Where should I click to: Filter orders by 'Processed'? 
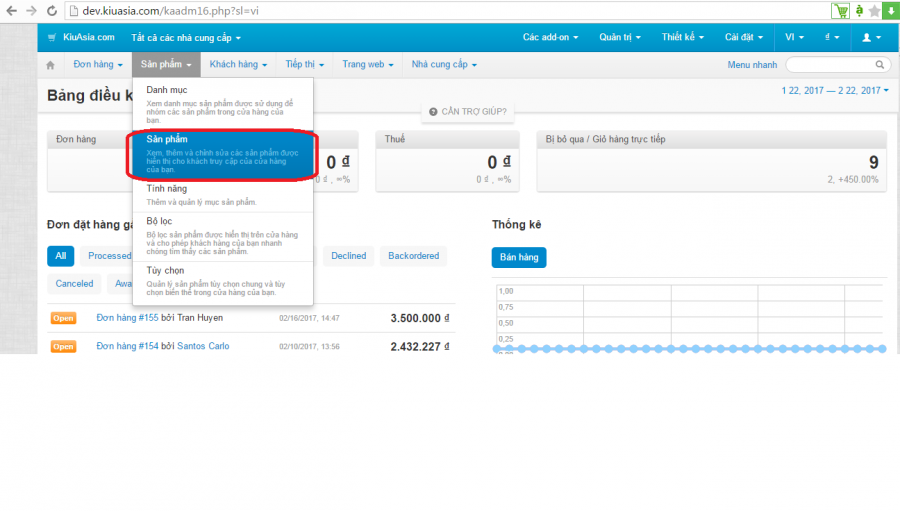(108, 256)
